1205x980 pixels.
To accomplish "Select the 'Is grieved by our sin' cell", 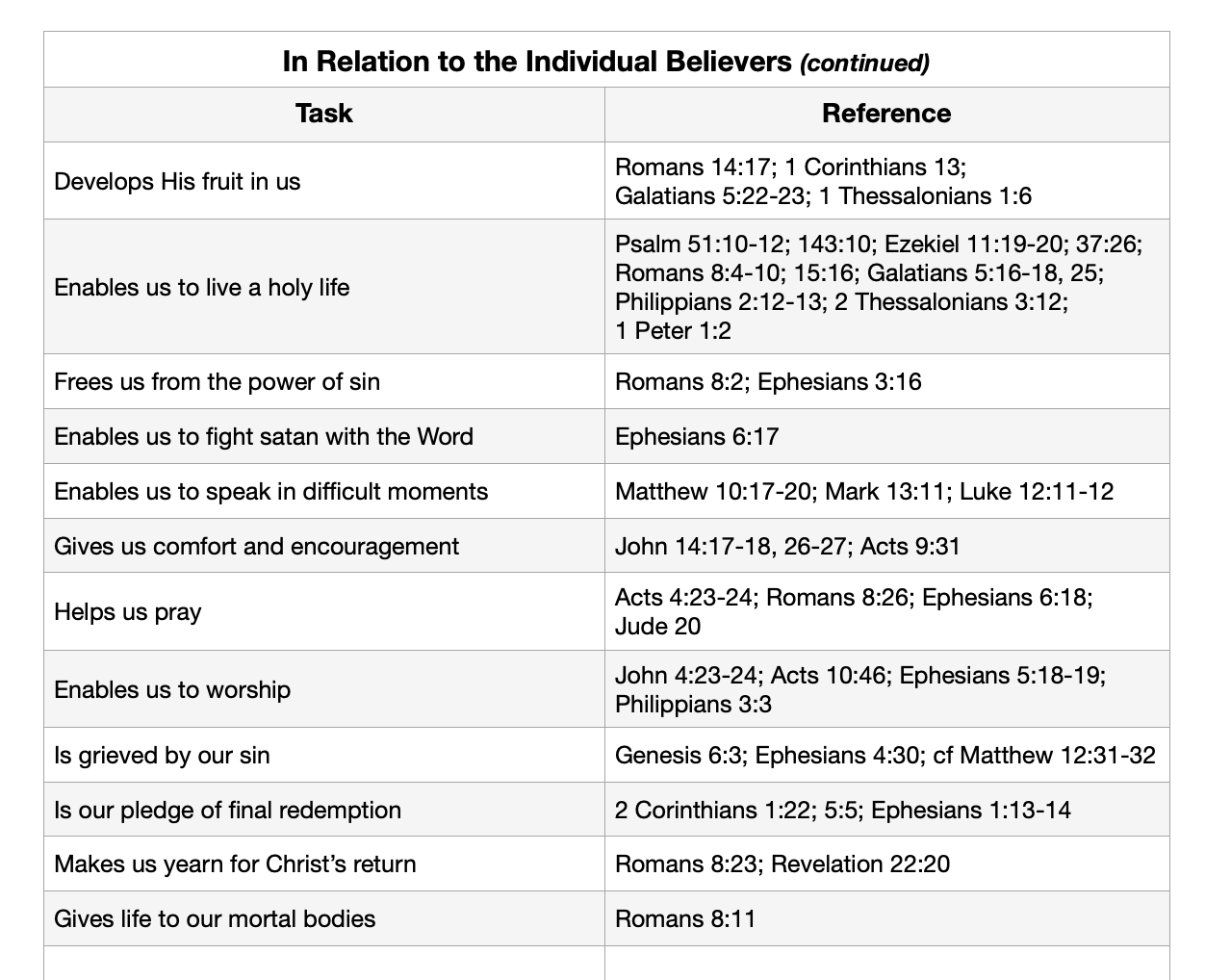I will 162,756.
